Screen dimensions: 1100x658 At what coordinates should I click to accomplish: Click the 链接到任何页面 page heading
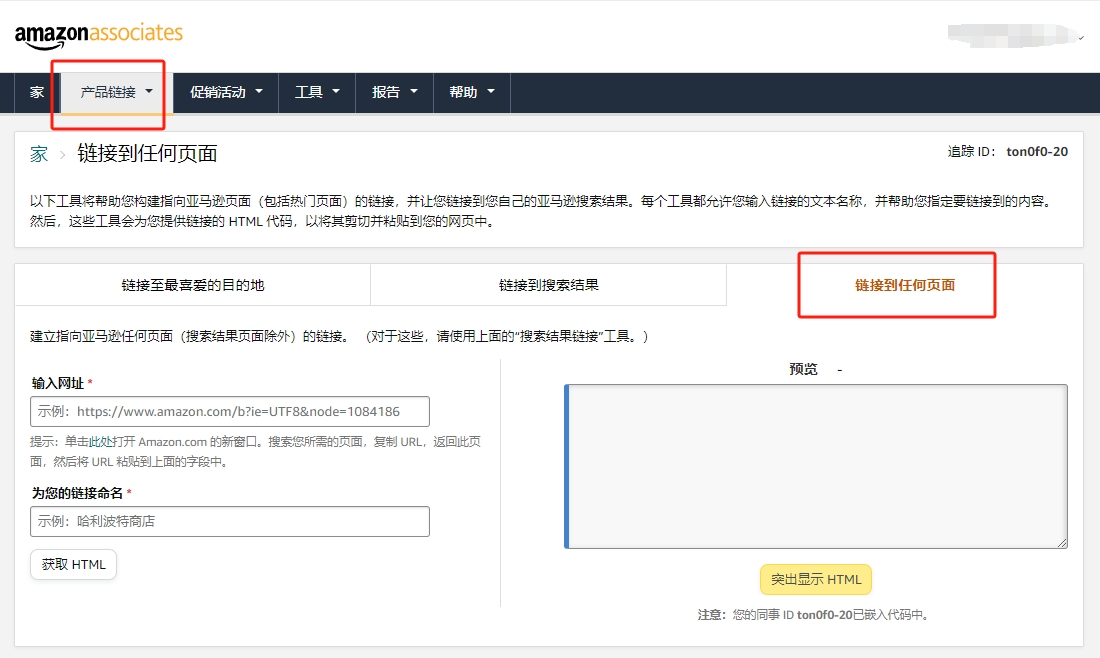[x=147, y=154]
